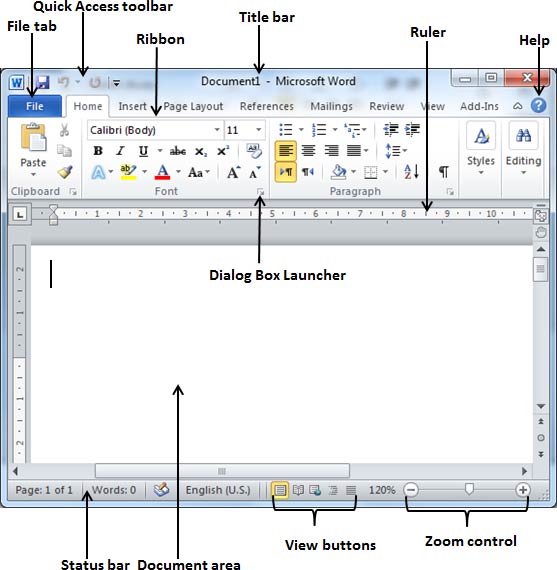Click the Cut scissors icon
This screenshot has height=570, width=557.
64,130
